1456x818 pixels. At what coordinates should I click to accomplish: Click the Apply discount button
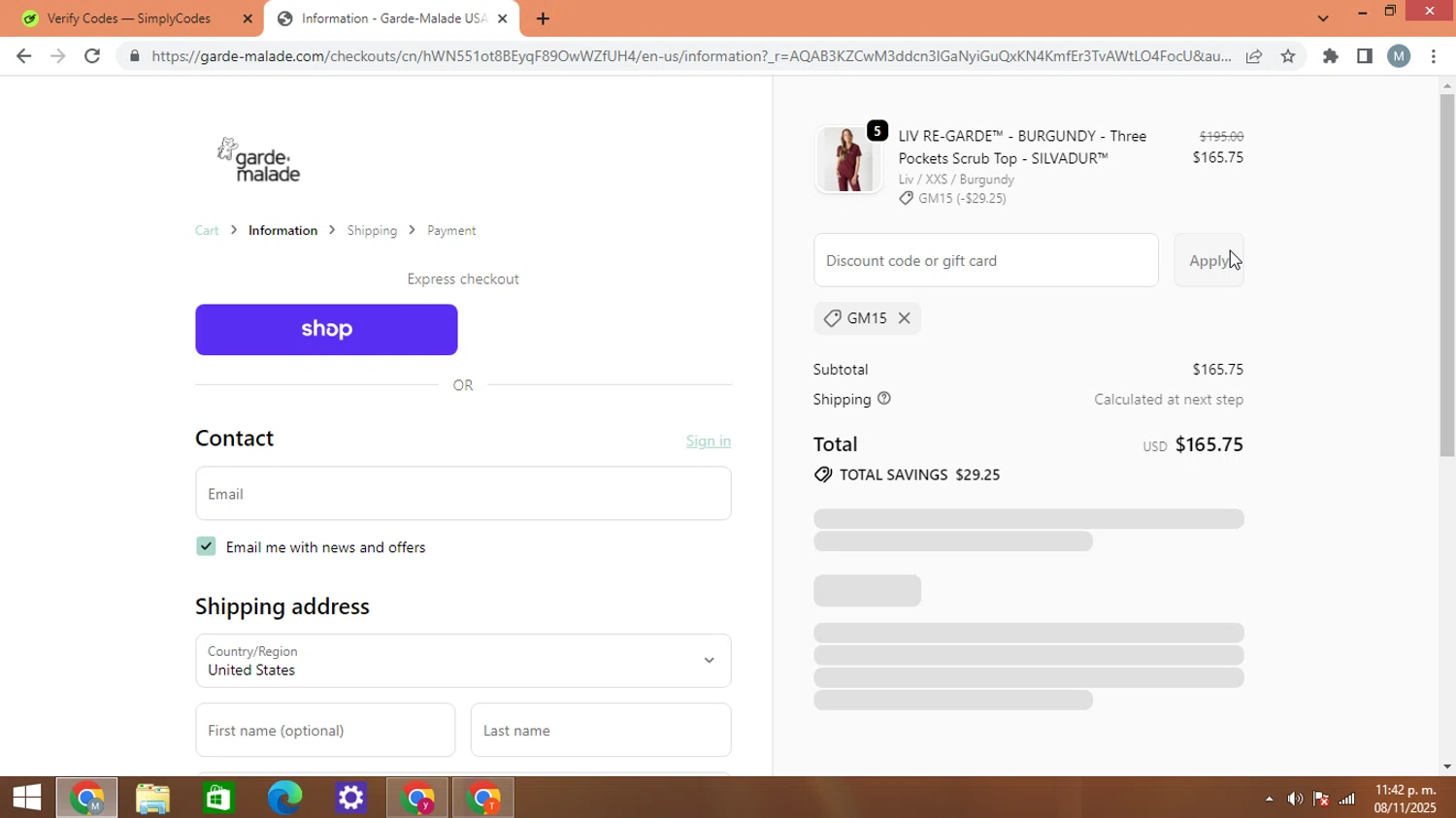[x=1209, y=260]
